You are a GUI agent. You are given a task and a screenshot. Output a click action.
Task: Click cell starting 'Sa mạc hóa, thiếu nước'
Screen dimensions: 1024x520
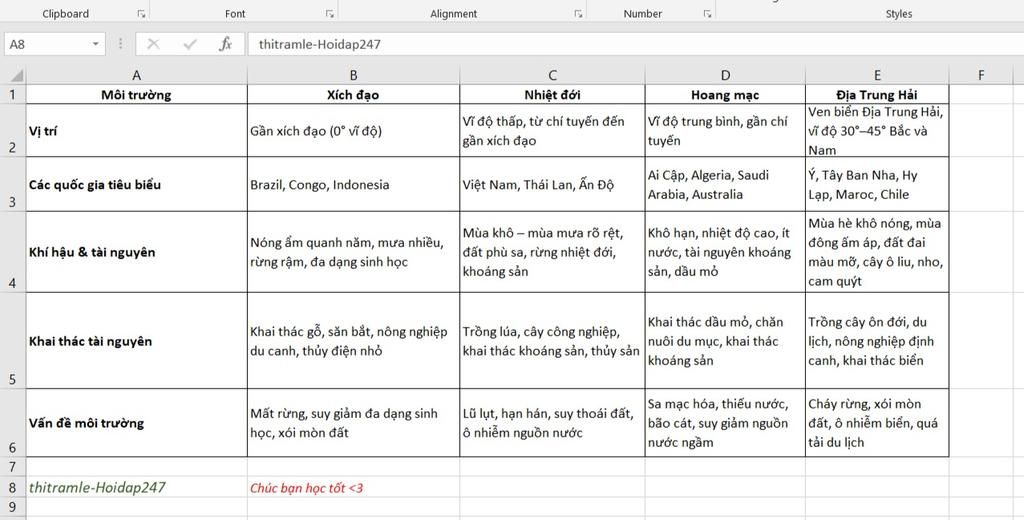(x=725, y=422)
